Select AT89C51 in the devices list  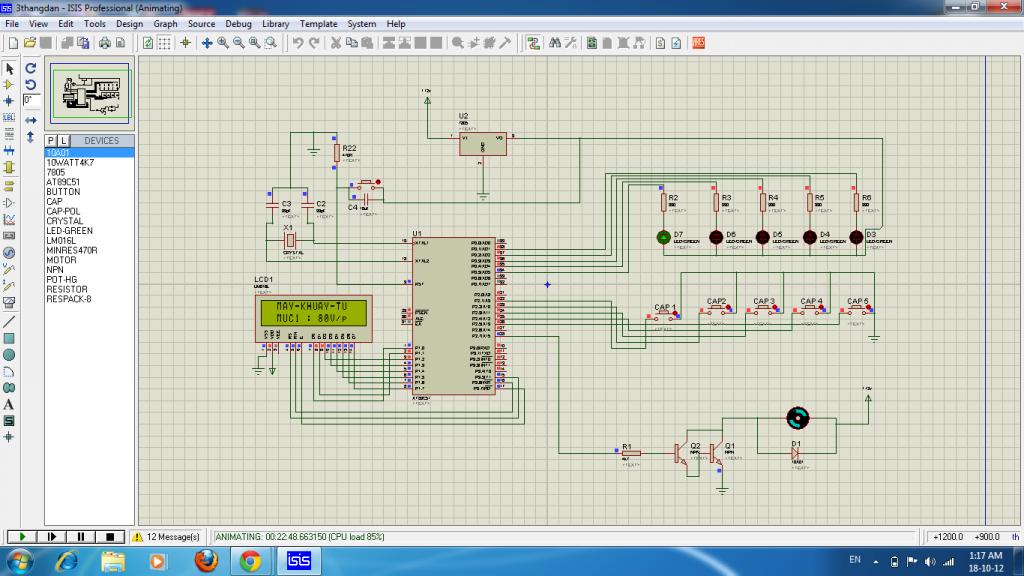63,182
